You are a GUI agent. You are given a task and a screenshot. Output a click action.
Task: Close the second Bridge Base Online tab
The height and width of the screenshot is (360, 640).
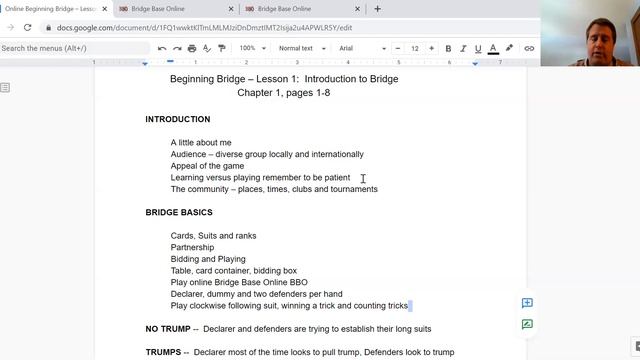point(231,9)
